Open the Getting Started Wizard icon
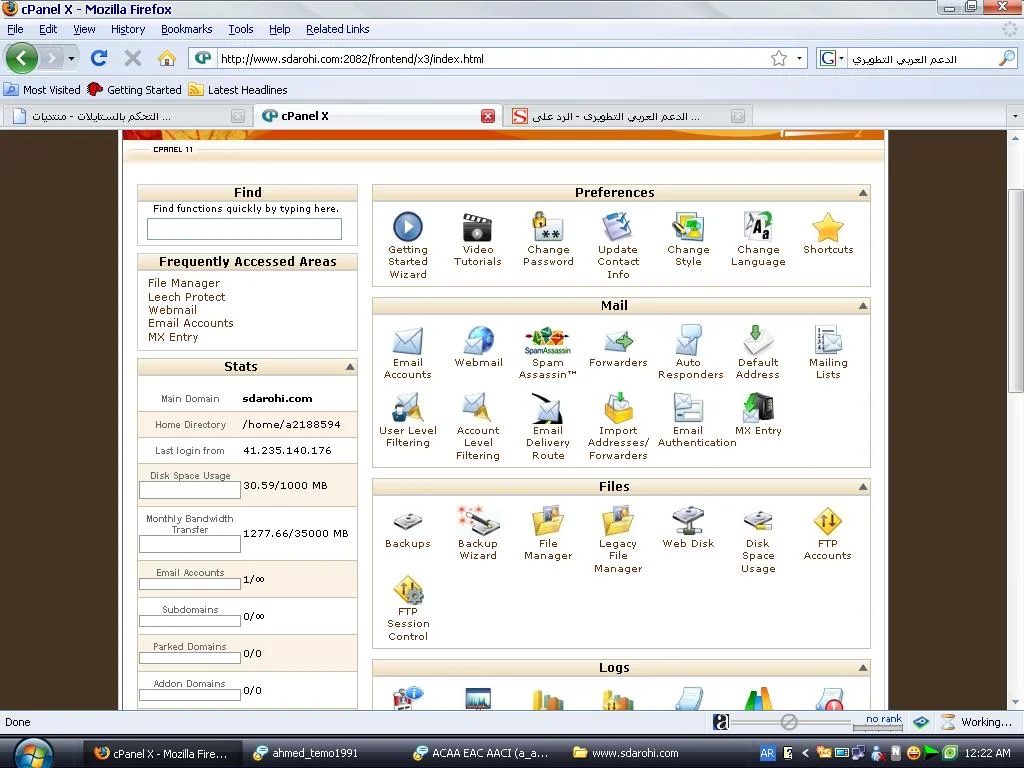The image size is (1024, 768). click(408, 227)
